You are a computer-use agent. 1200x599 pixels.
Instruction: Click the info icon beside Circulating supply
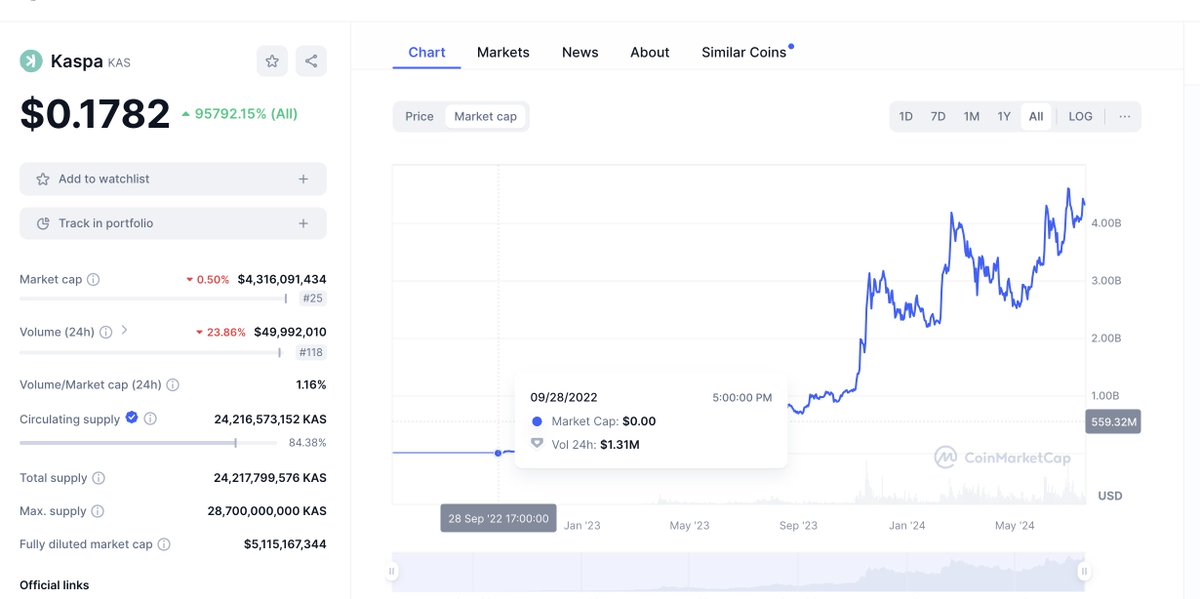[150, 419]
